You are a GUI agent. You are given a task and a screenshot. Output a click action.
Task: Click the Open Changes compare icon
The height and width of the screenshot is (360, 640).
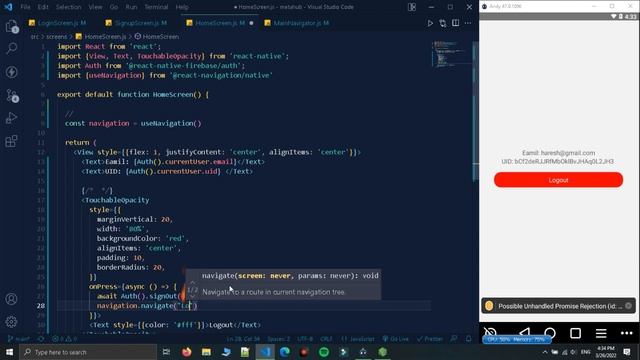(443, 23)
